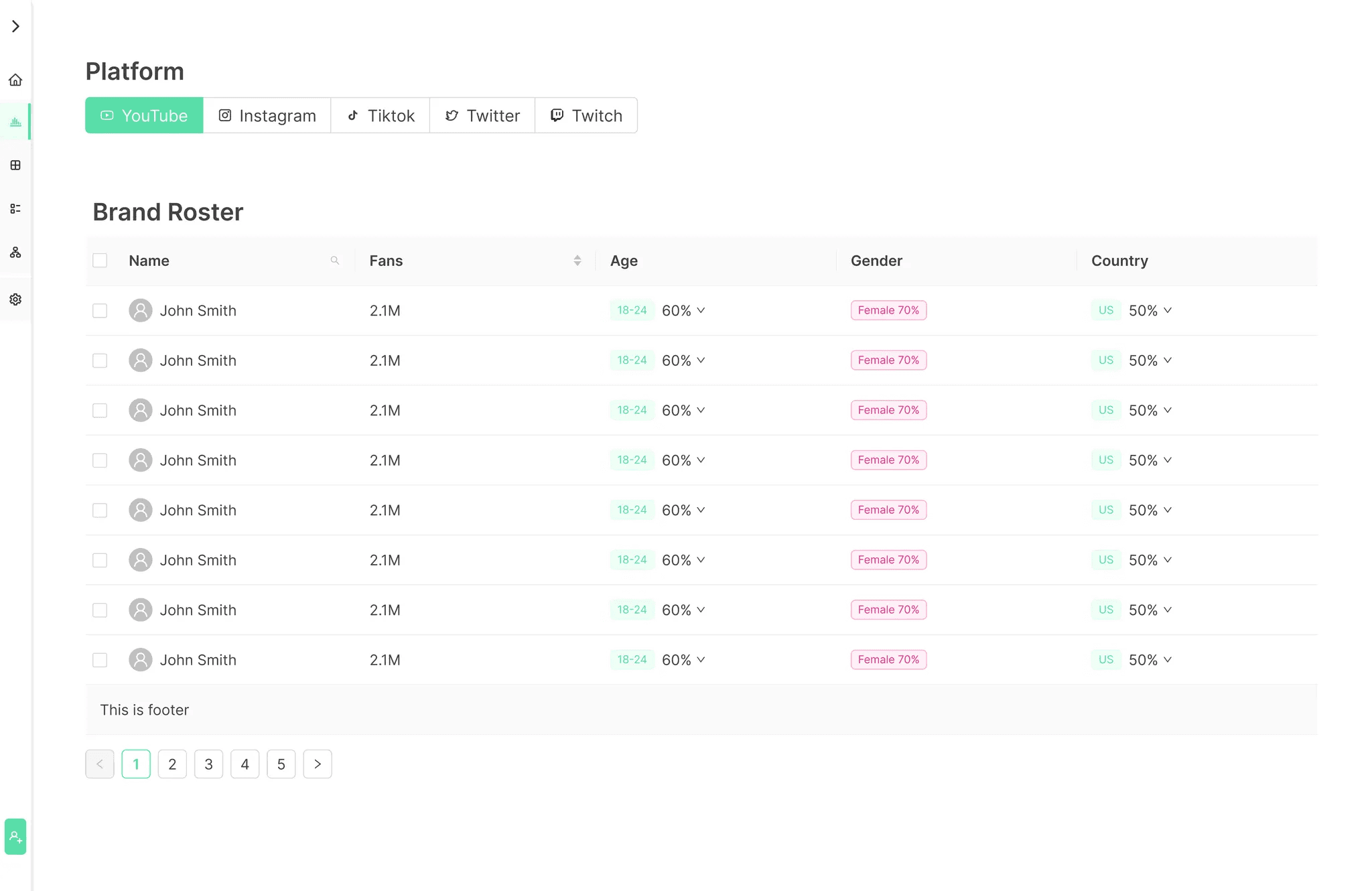Expand the sidebar with the top chevron
The width and height of the screenshot is (1372, 891).
pyautogui.click(x=15, y=26)
